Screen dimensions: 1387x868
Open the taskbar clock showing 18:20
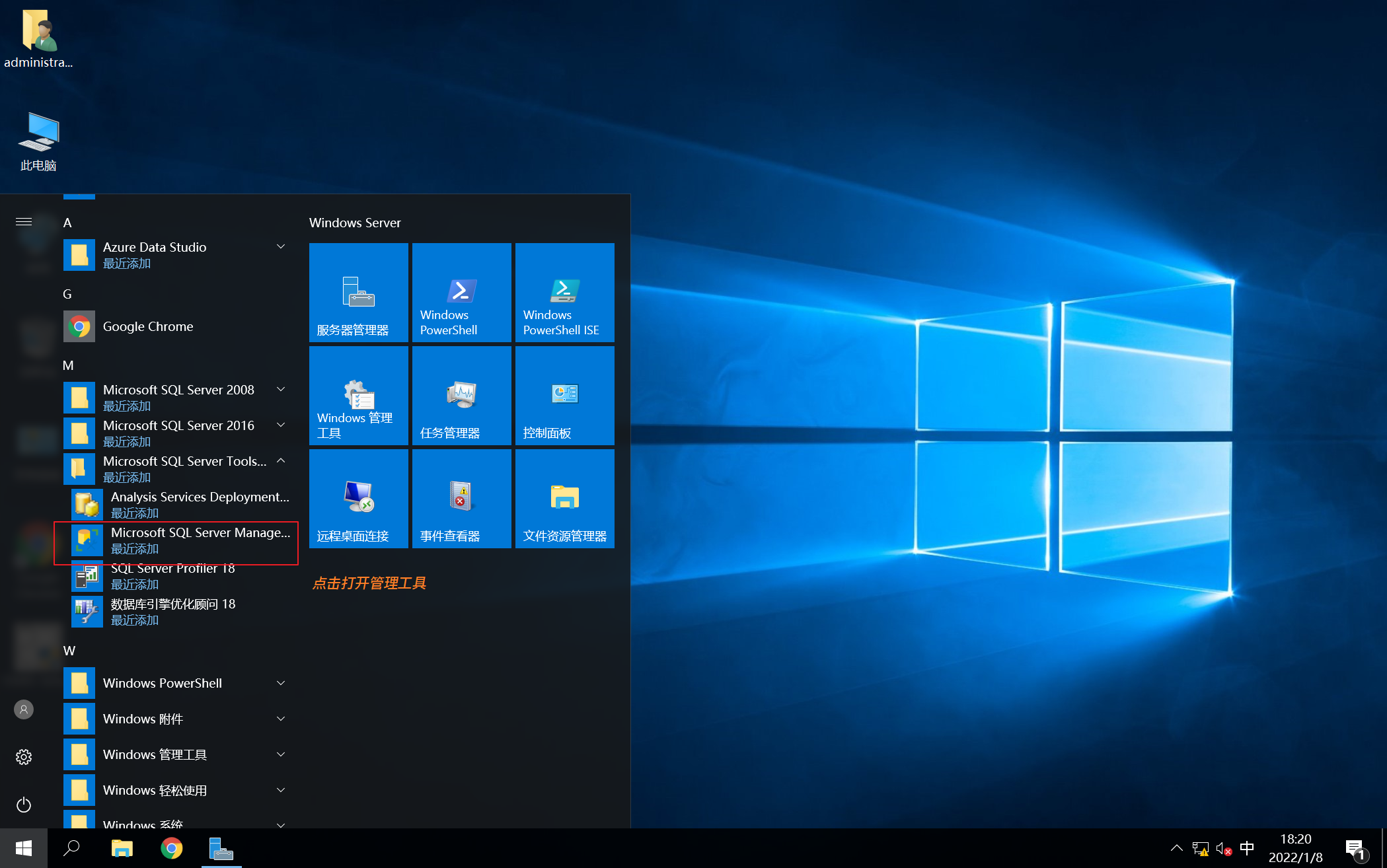tap(1295, 848)
